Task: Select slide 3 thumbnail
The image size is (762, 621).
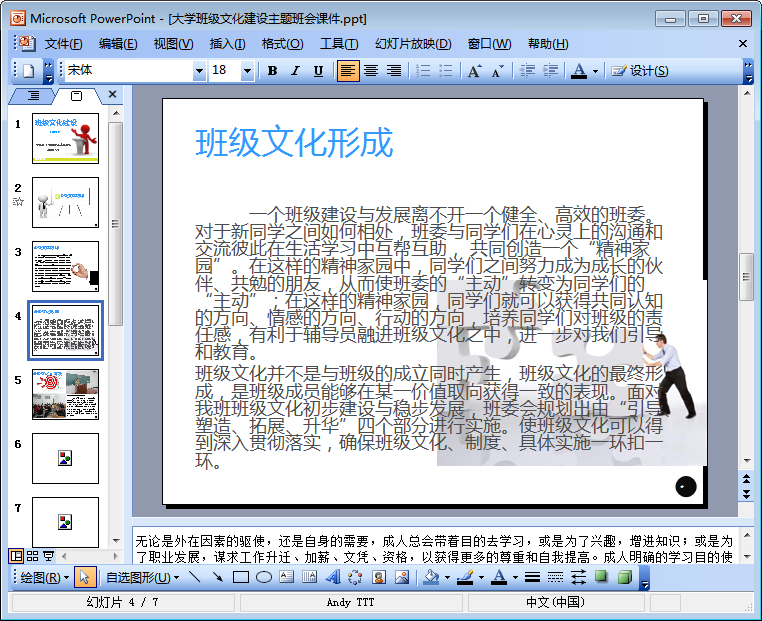Action: [x=65, y=266]
